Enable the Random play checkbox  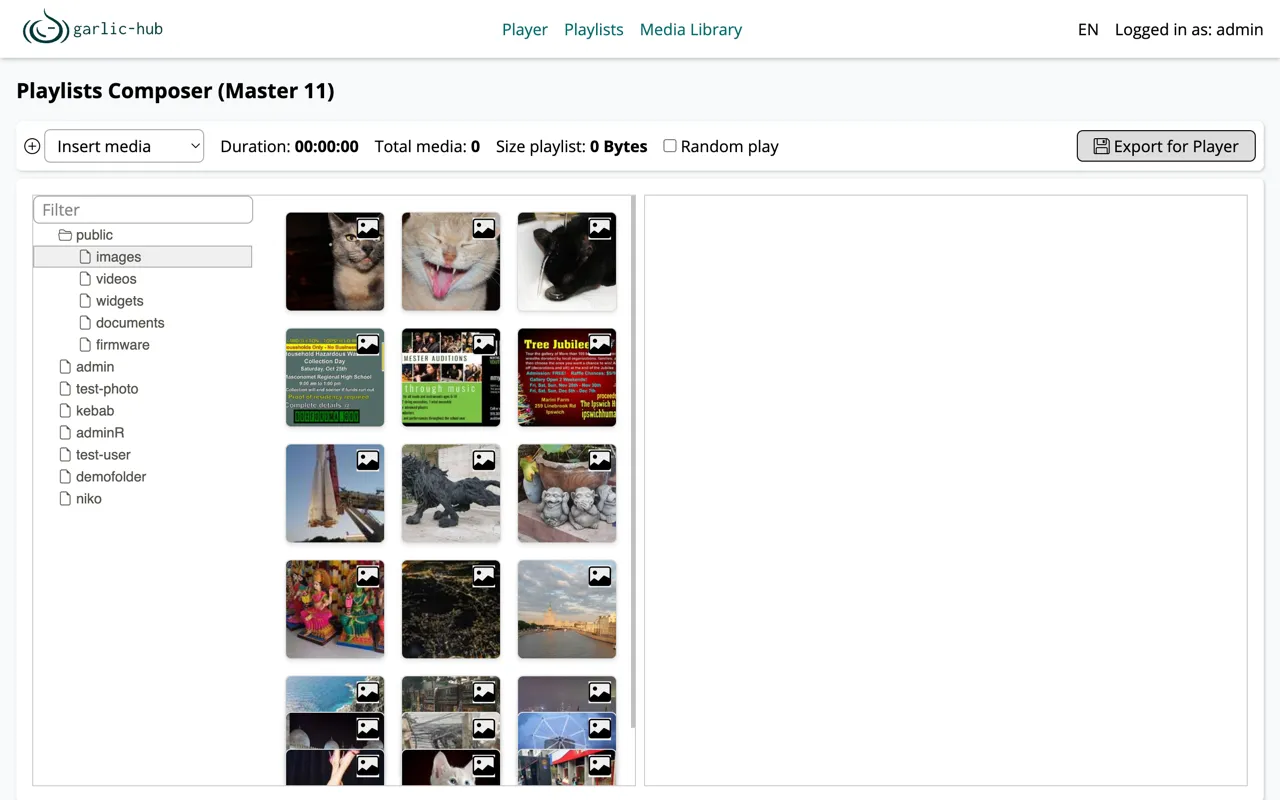(670, 146)
